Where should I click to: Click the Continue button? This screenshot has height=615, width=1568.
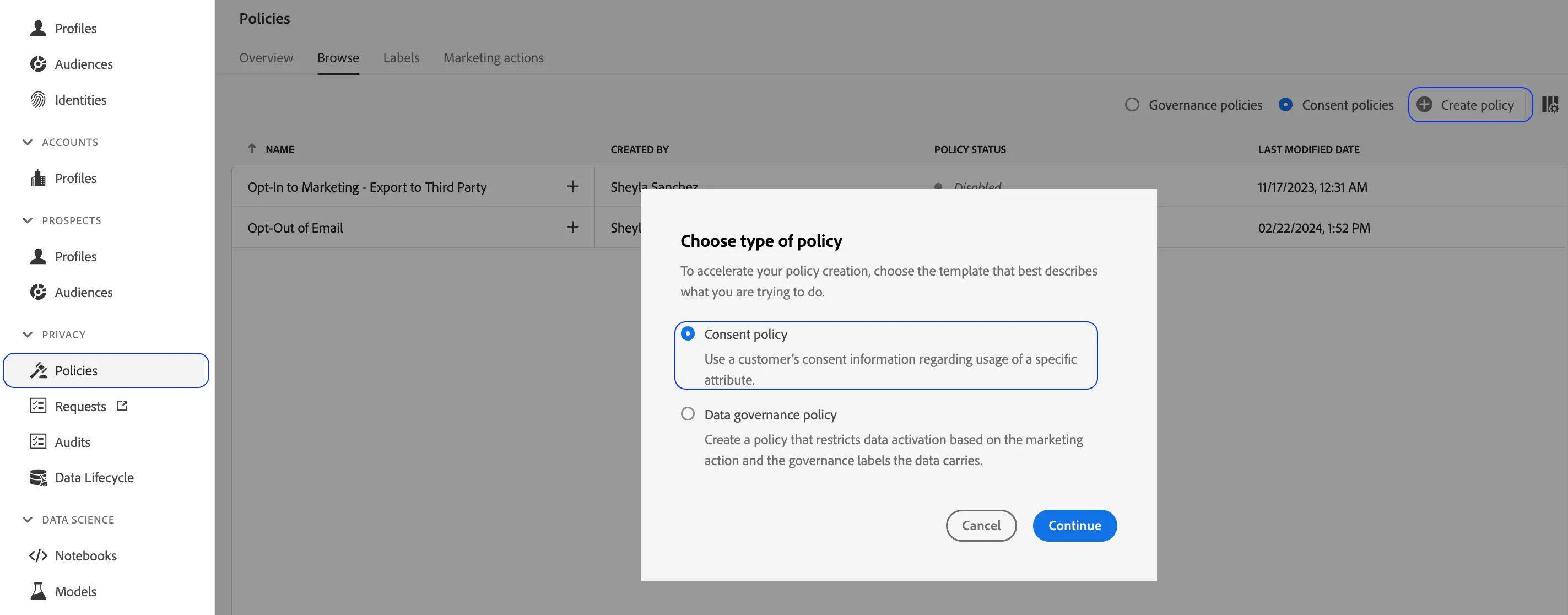(1074, 526)
